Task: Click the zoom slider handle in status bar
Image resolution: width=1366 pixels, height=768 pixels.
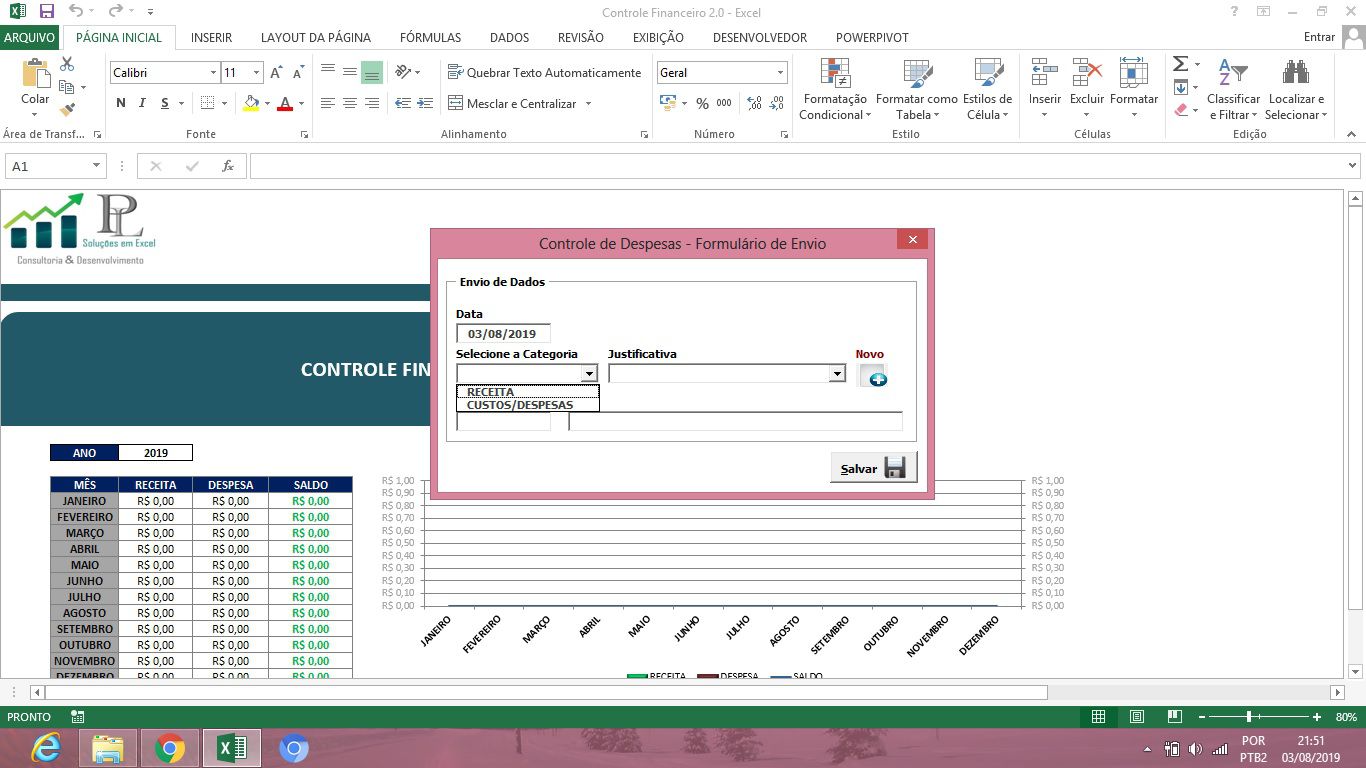Action: (1249, 717)
